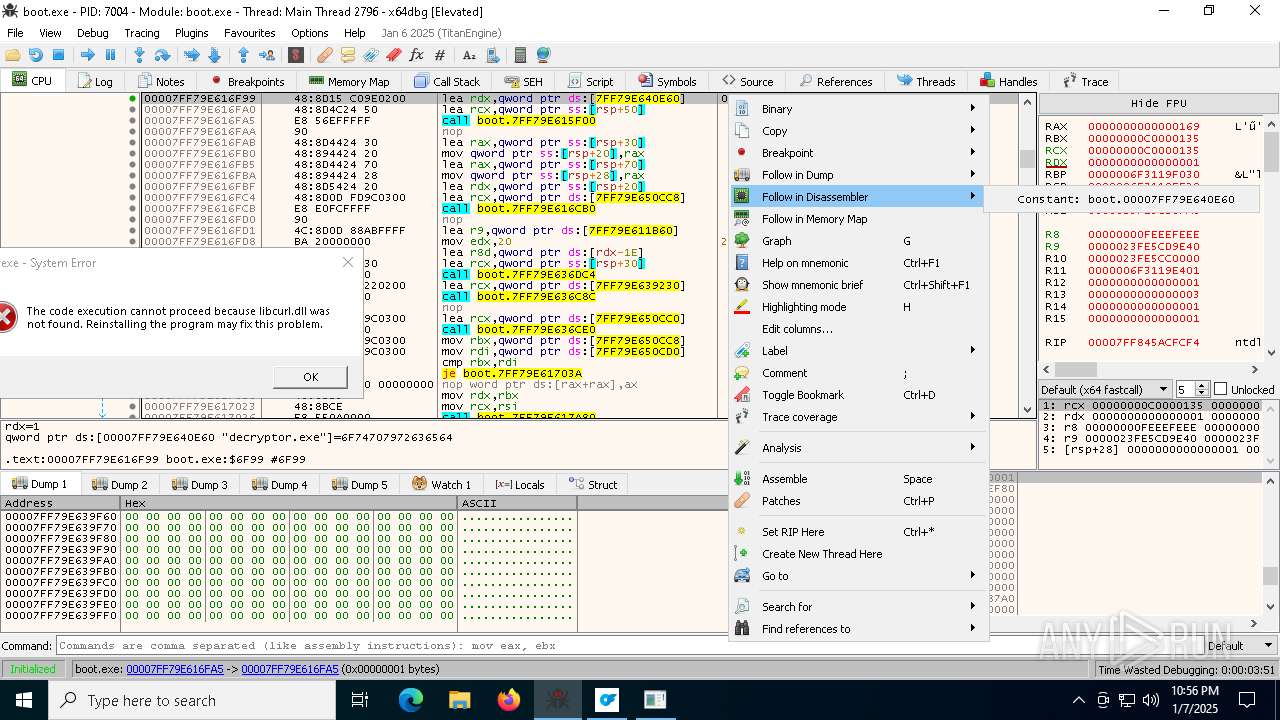Click the Trace Into toolbar icon
This screenshot has width=1280, height=720.
coord(191,55)
